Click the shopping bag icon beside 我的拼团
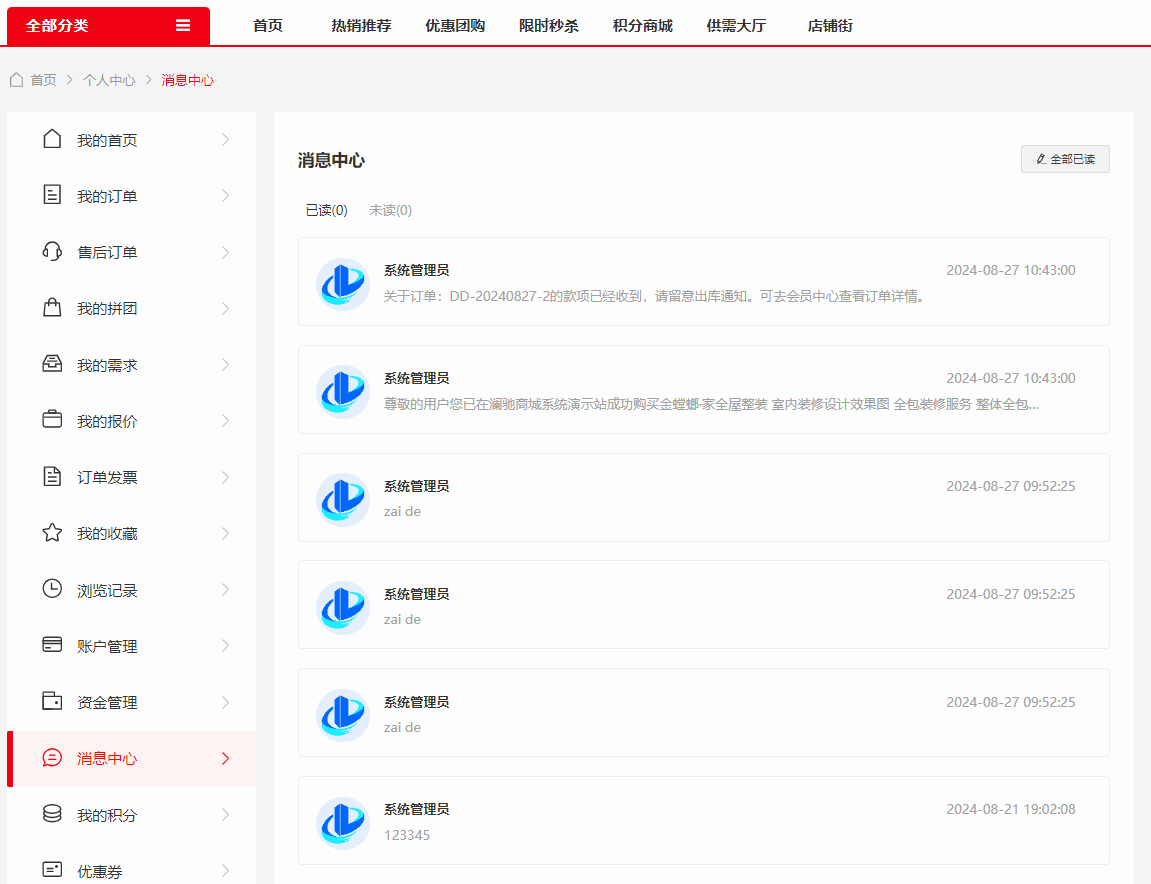Image resolution: width=1151 pixels, height=884 pixels. pyautogui.click(x=52, y=308)
